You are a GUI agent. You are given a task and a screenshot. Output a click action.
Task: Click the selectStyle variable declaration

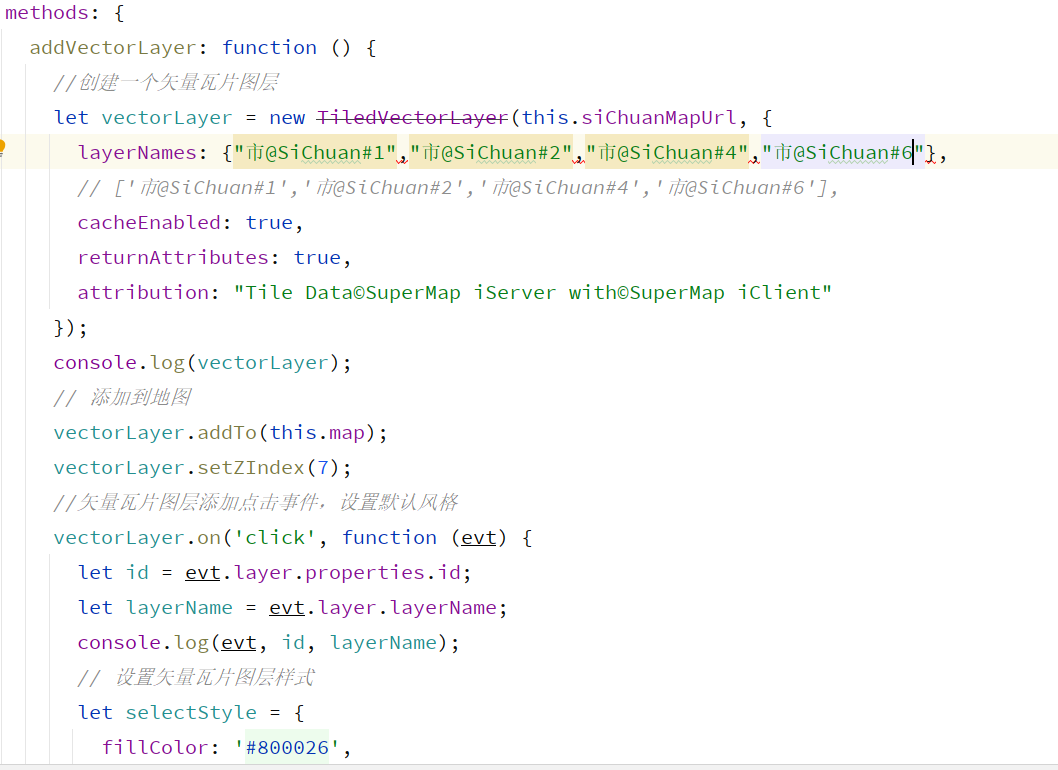tap(191, 713)
